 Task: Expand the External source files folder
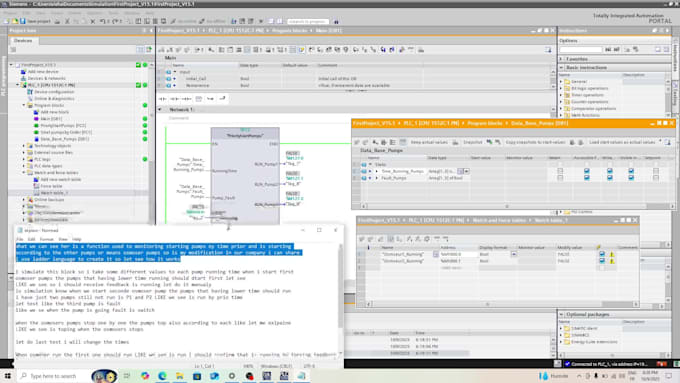pos(24,153)
